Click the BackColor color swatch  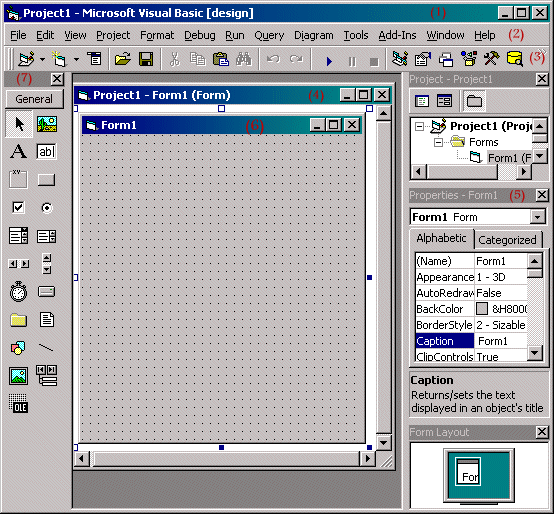pos(482,308)
